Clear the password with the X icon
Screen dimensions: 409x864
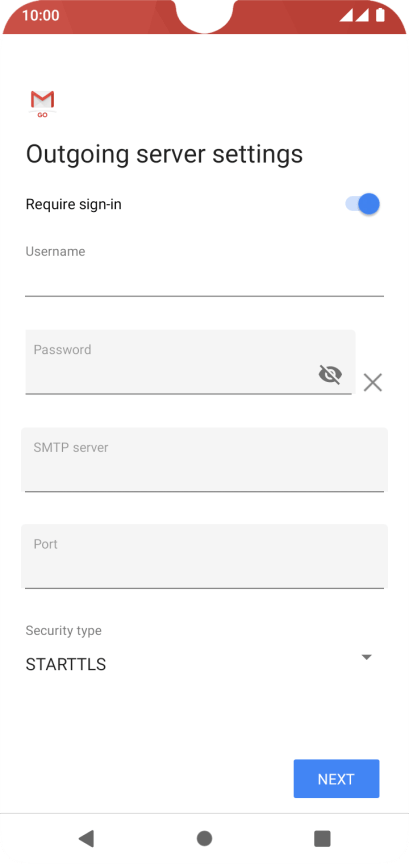click(373, 382)
